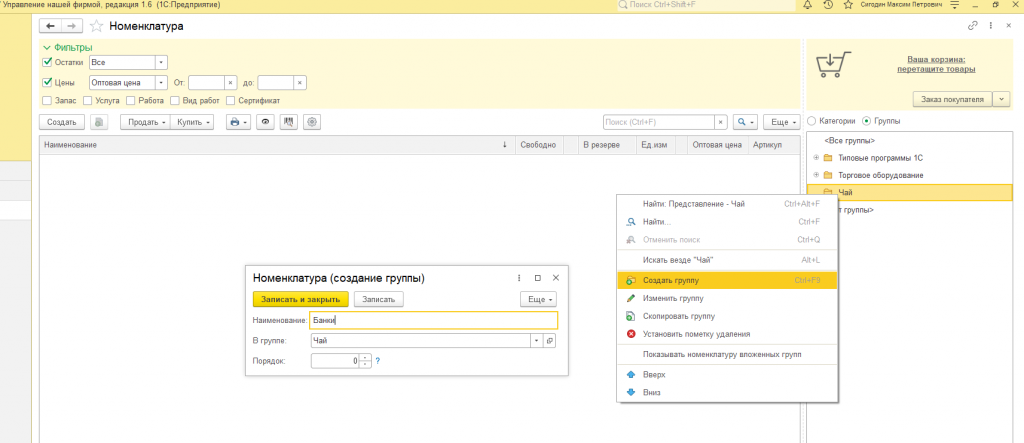This screenshot has height=443, width=1024.
Task: Open the Остатки 'Все' dropdown
Action: 161,62
